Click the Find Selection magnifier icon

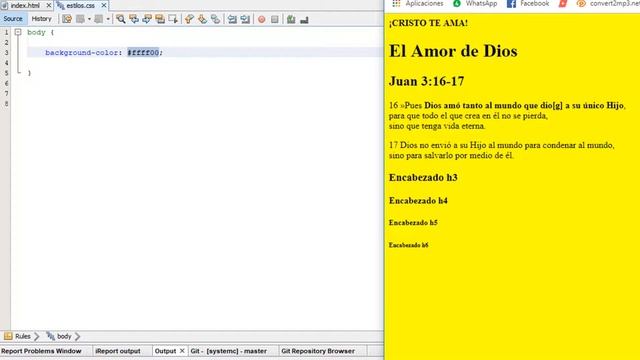pyautogui.click(x=120, y=19)
